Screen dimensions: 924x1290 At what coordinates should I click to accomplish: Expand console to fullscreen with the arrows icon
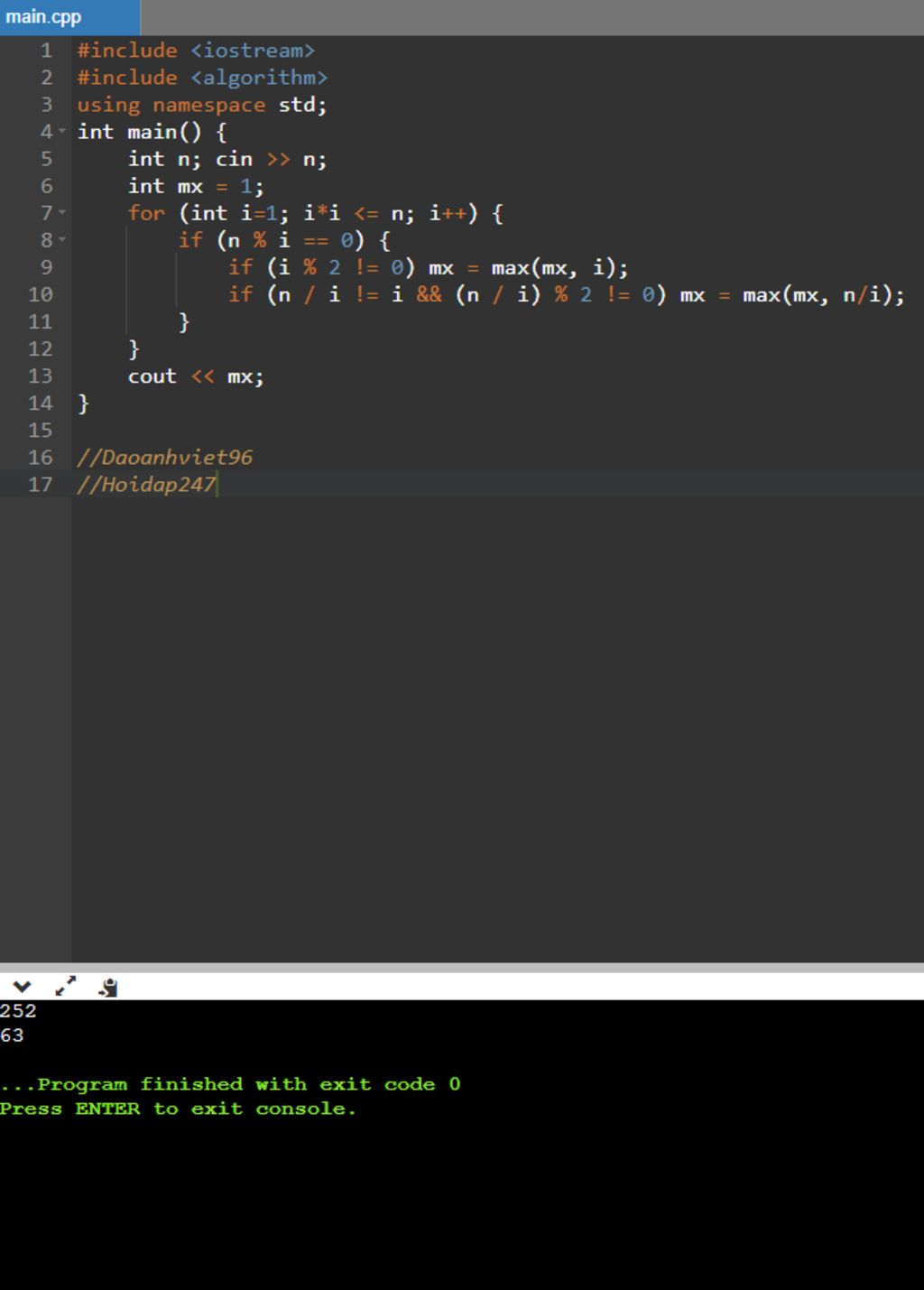(66, 987)
